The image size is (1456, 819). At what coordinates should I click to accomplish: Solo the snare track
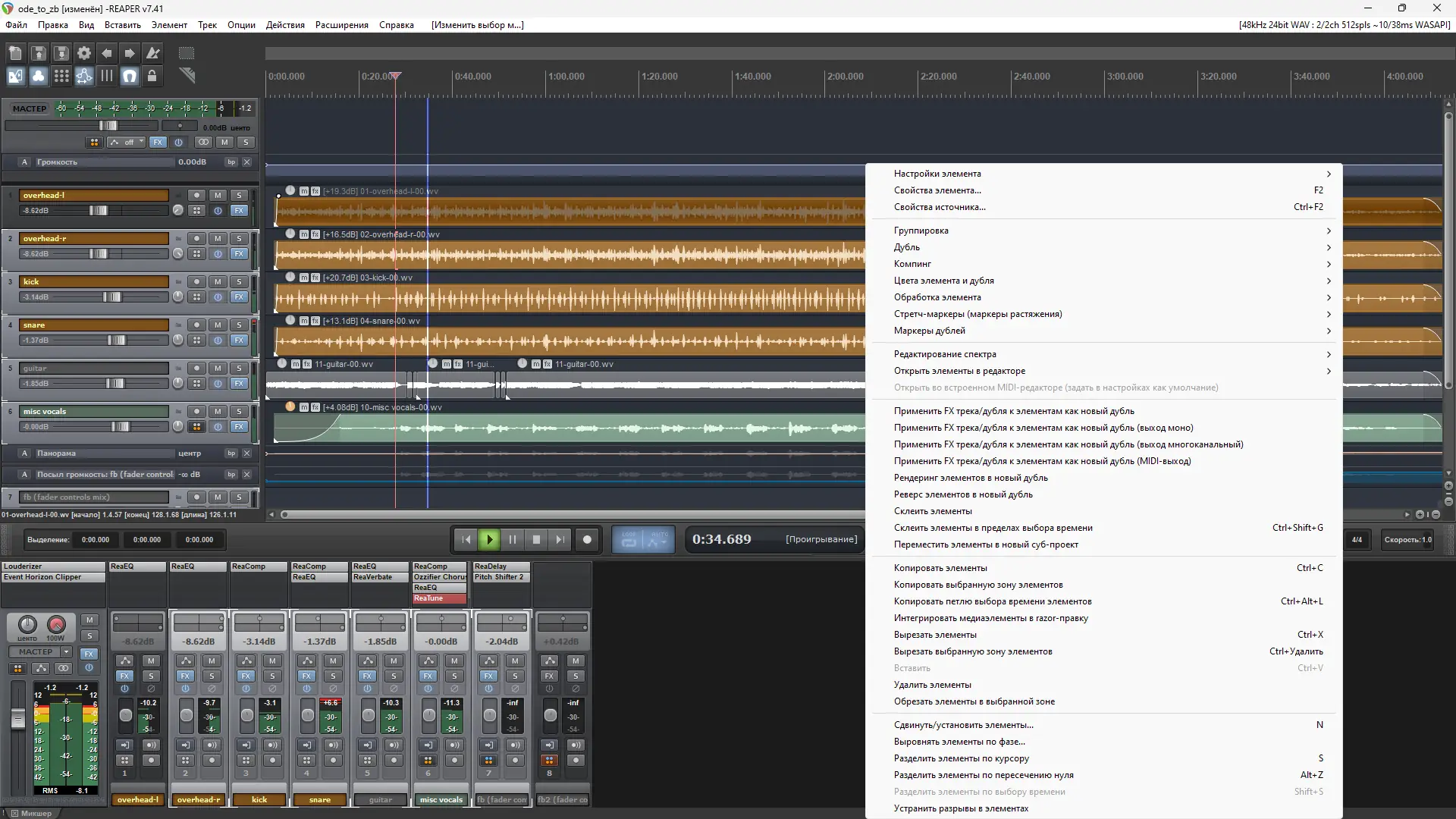tap(239, 325)
